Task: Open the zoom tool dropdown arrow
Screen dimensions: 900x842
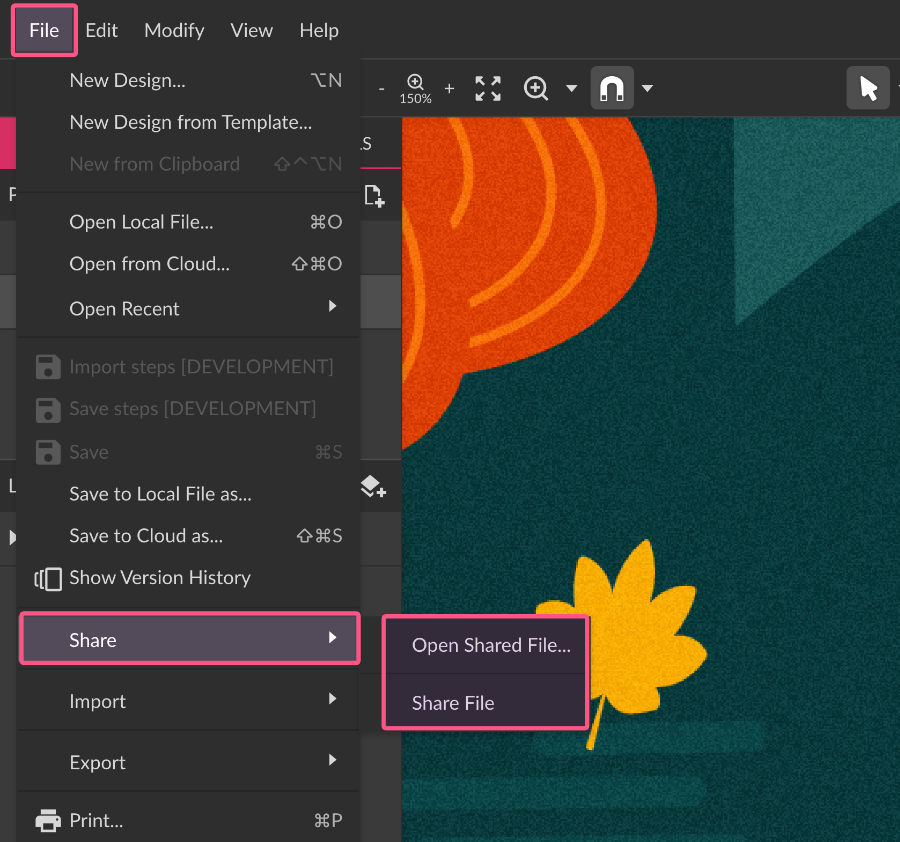Action: (571, 88)
